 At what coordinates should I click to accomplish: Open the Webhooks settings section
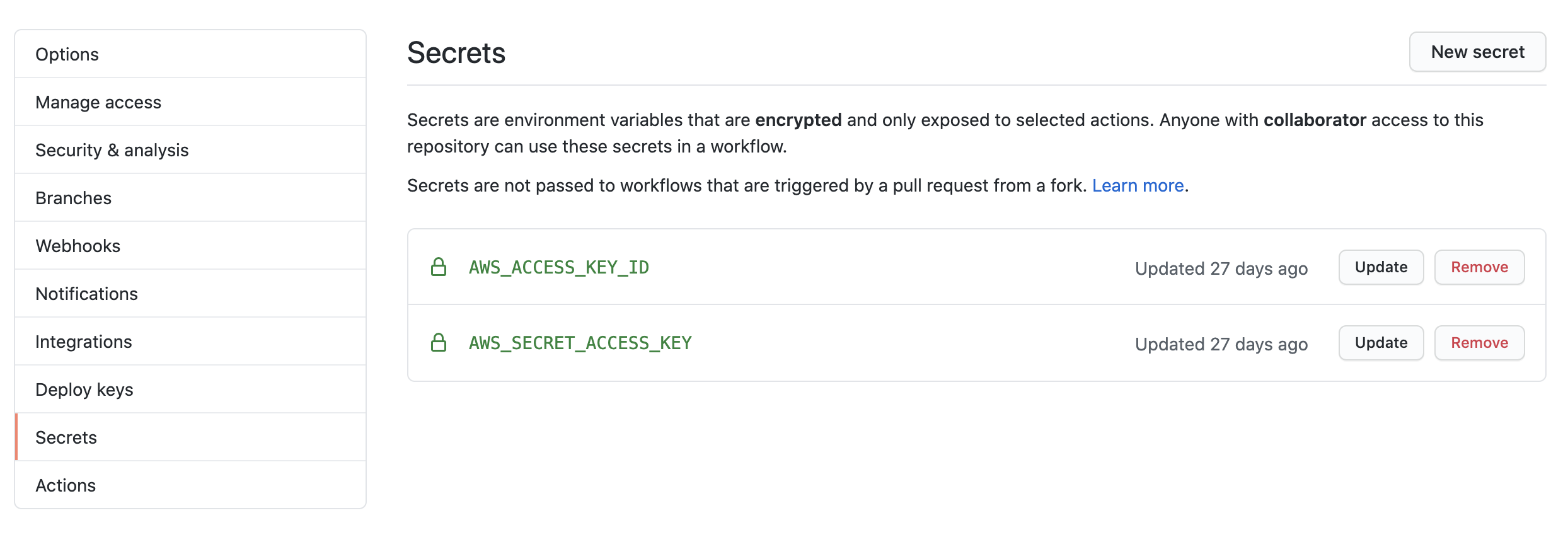78,246
